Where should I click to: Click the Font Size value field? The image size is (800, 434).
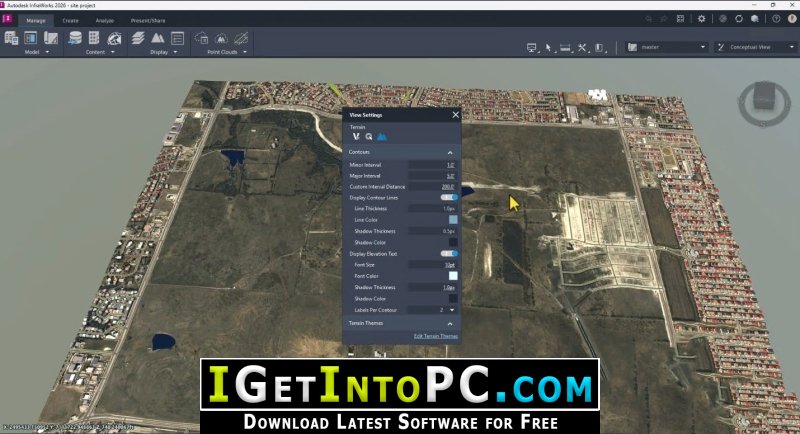(433, 265)
